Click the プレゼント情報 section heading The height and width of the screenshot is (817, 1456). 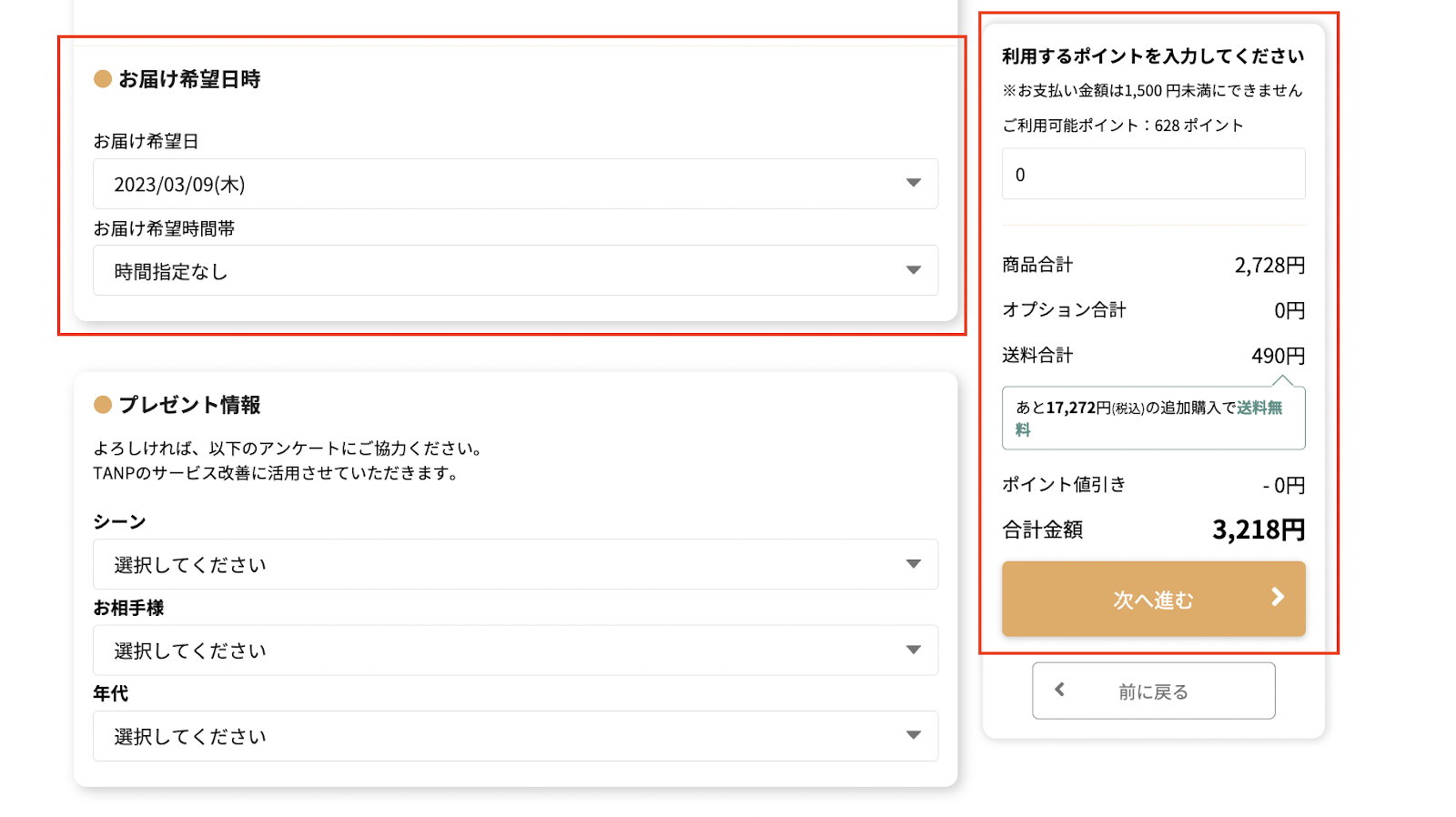tap(189, 405)
